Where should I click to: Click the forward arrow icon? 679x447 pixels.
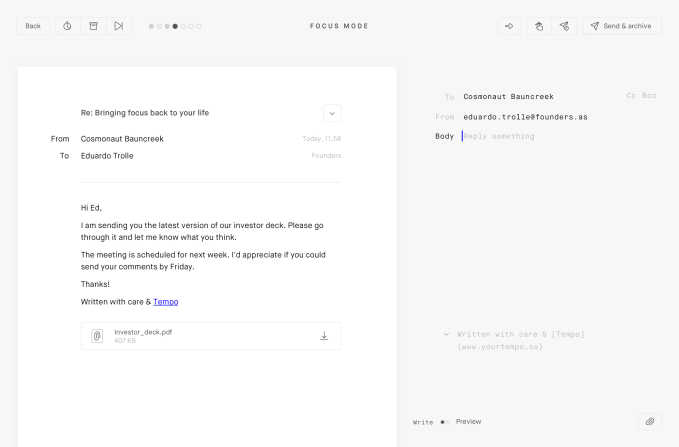(509, 25)
